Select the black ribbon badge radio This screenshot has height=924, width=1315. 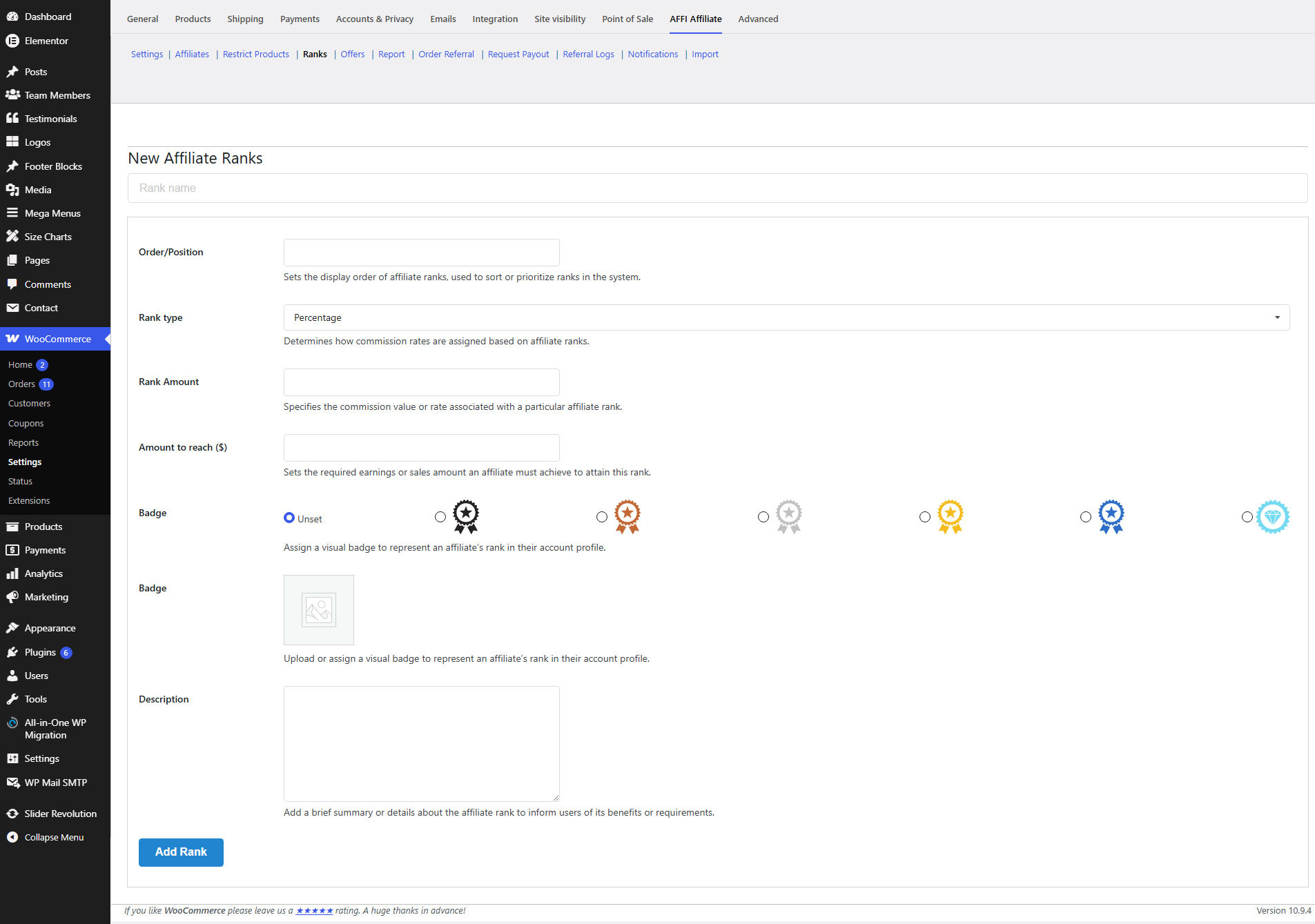click(440, 517)
